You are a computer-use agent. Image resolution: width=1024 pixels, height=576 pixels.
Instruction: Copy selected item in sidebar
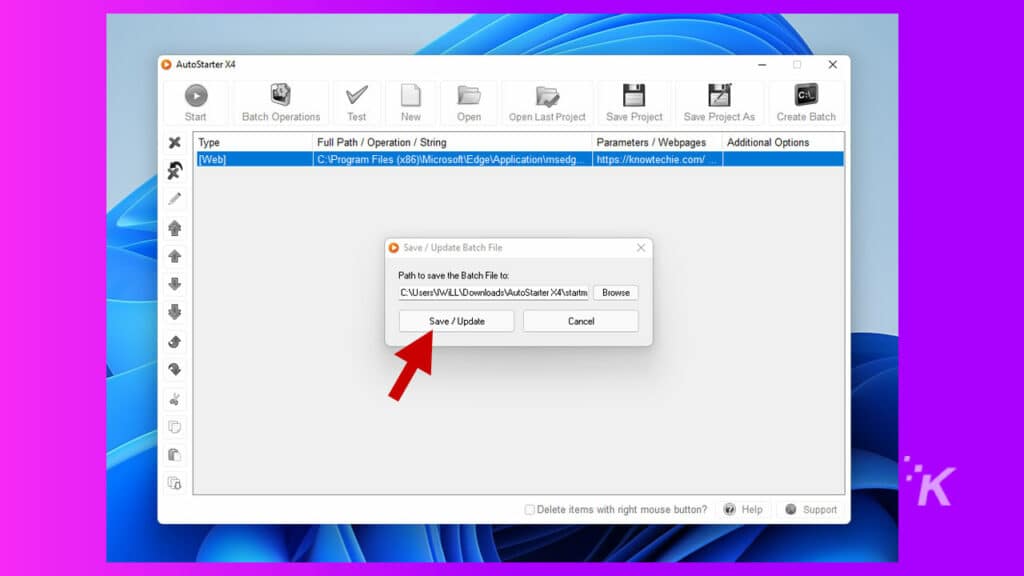point(174,427)
